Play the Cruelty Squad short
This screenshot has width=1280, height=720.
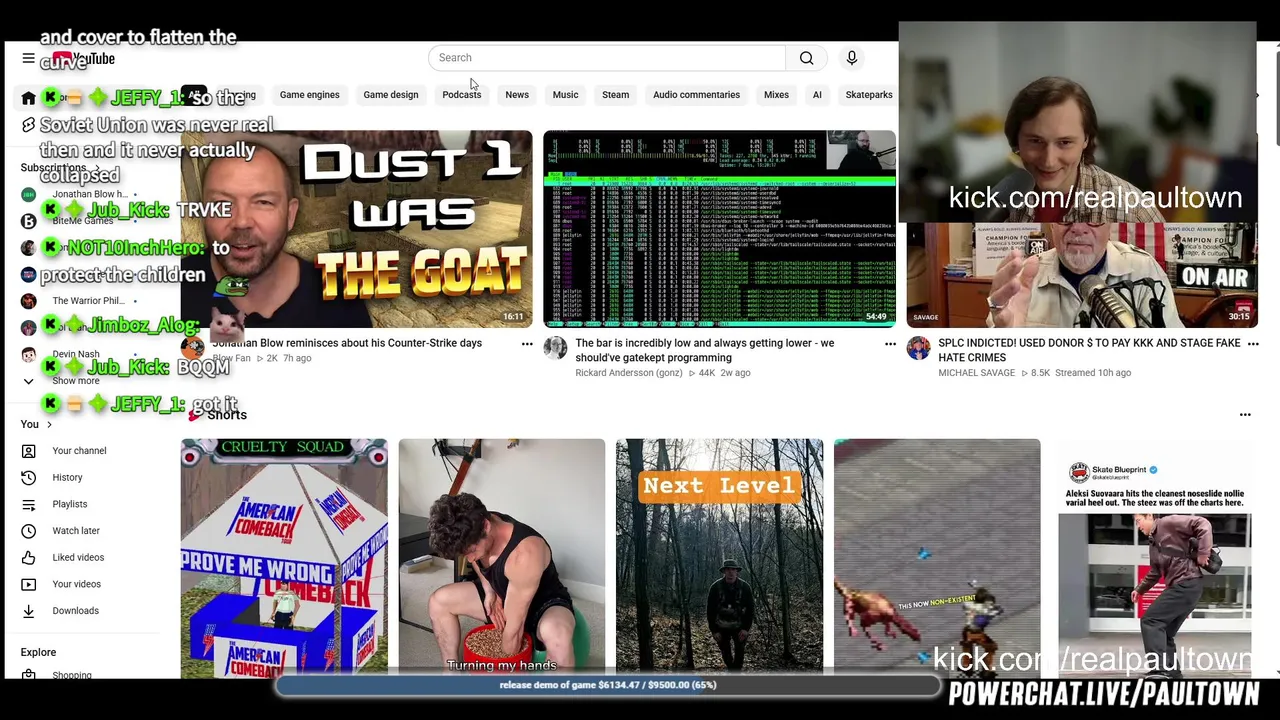(284, 558)
